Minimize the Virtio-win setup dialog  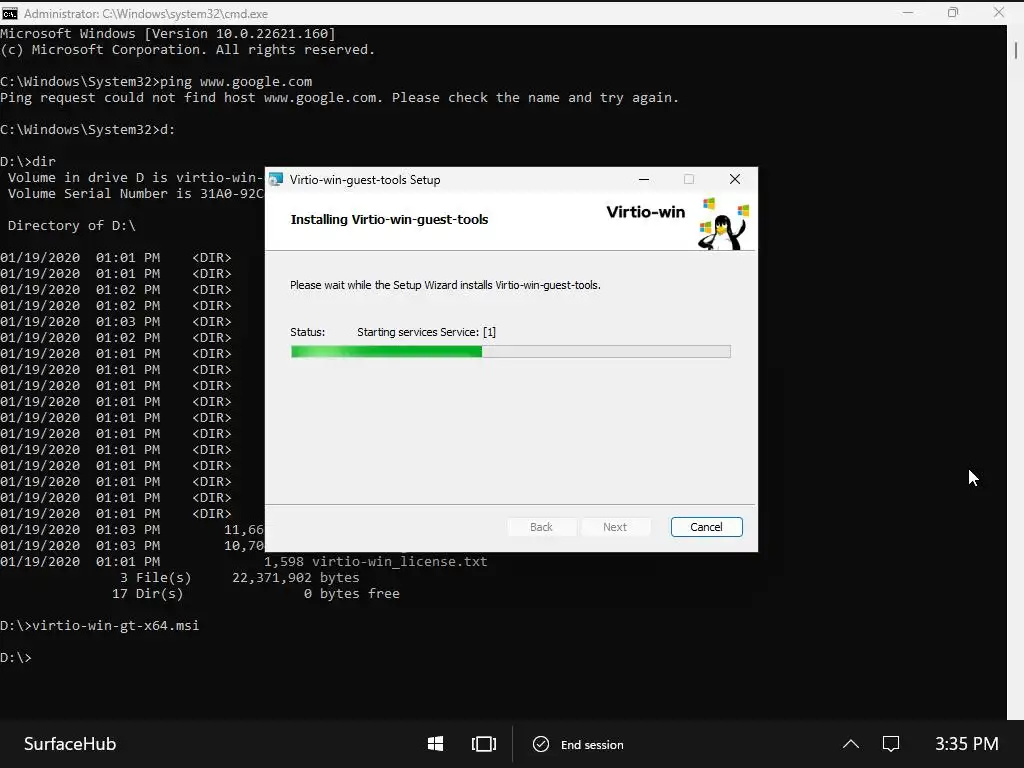pos(644,180)
